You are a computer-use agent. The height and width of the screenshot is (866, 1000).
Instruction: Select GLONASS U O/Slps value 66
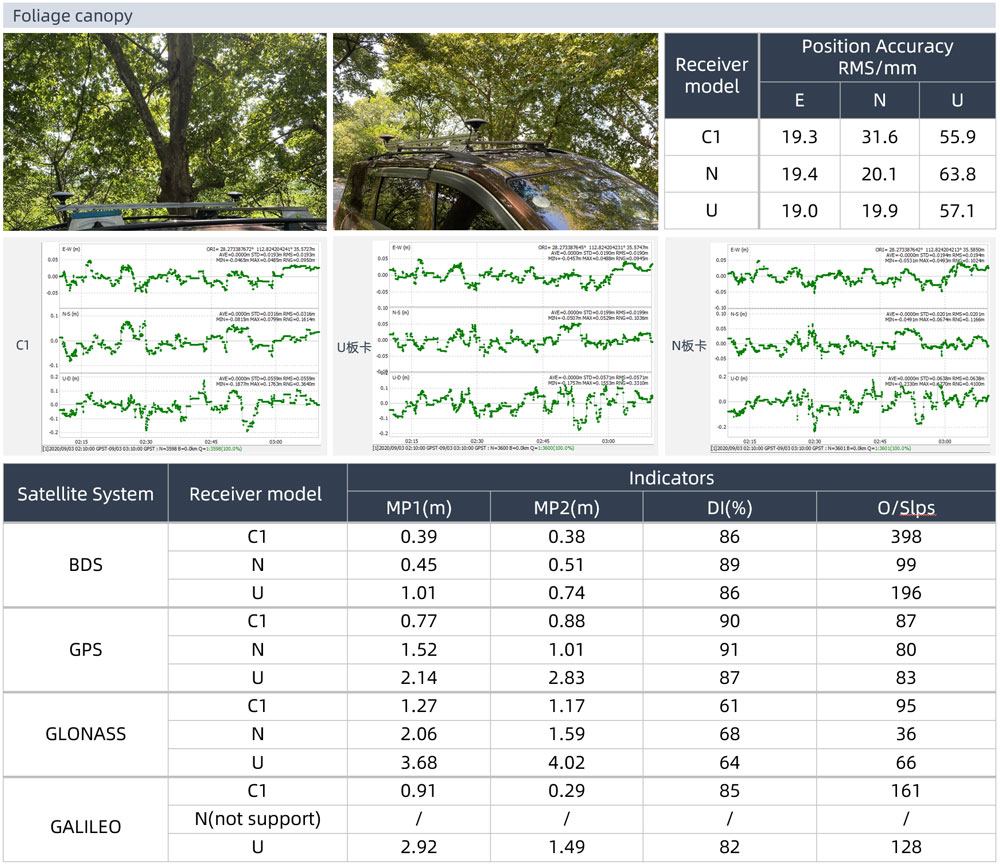pyautogui.click(x=906, y=763)
